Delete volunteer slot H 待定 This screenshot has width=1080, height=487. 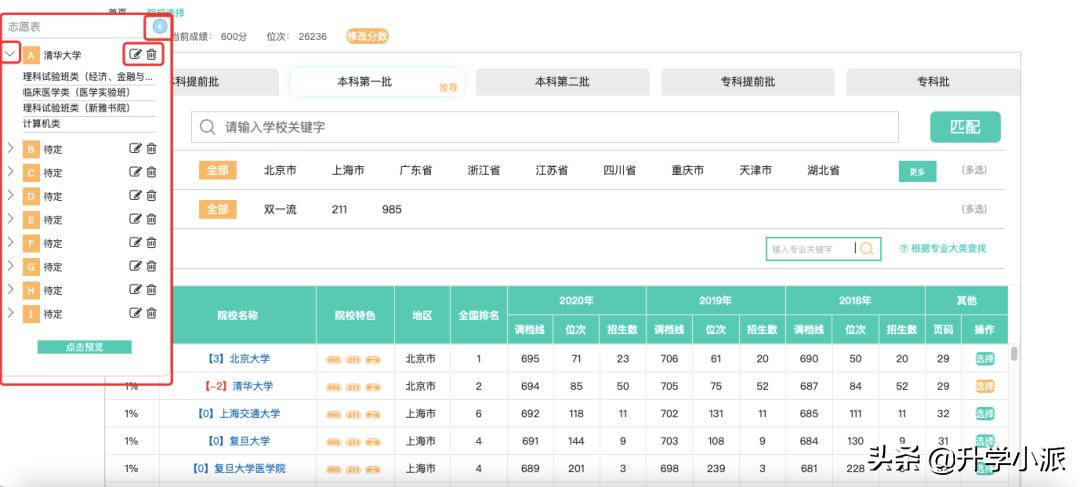click(x=152, y=289)
